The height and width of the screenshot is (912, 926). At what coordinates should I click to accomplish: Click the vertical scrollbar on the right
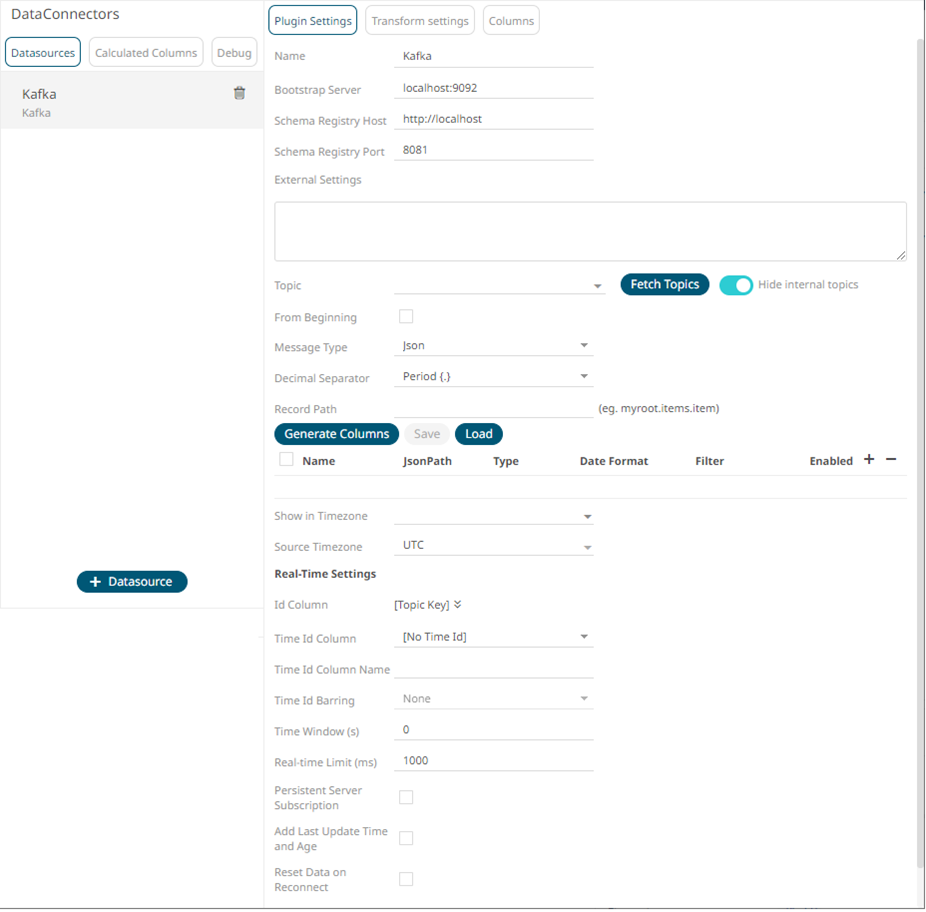click(x=921, y=455)
